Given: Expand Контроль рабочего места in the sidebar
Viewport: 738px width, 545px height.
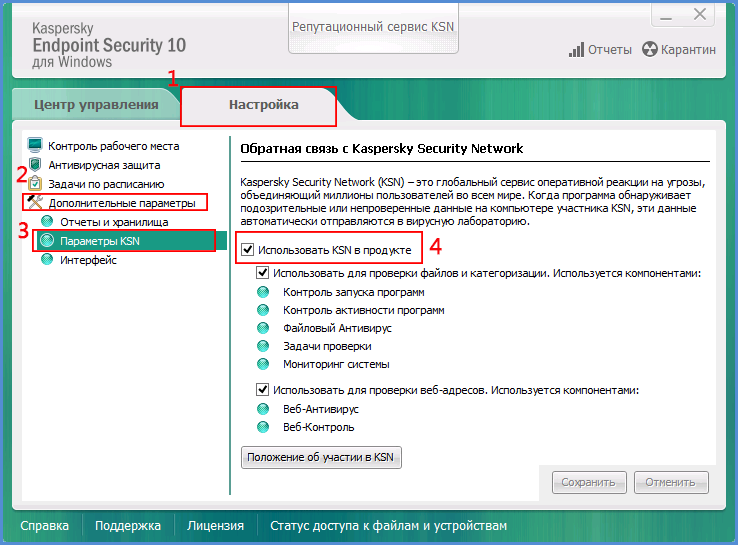Looking at the screenshot, I should click(113, 146).
